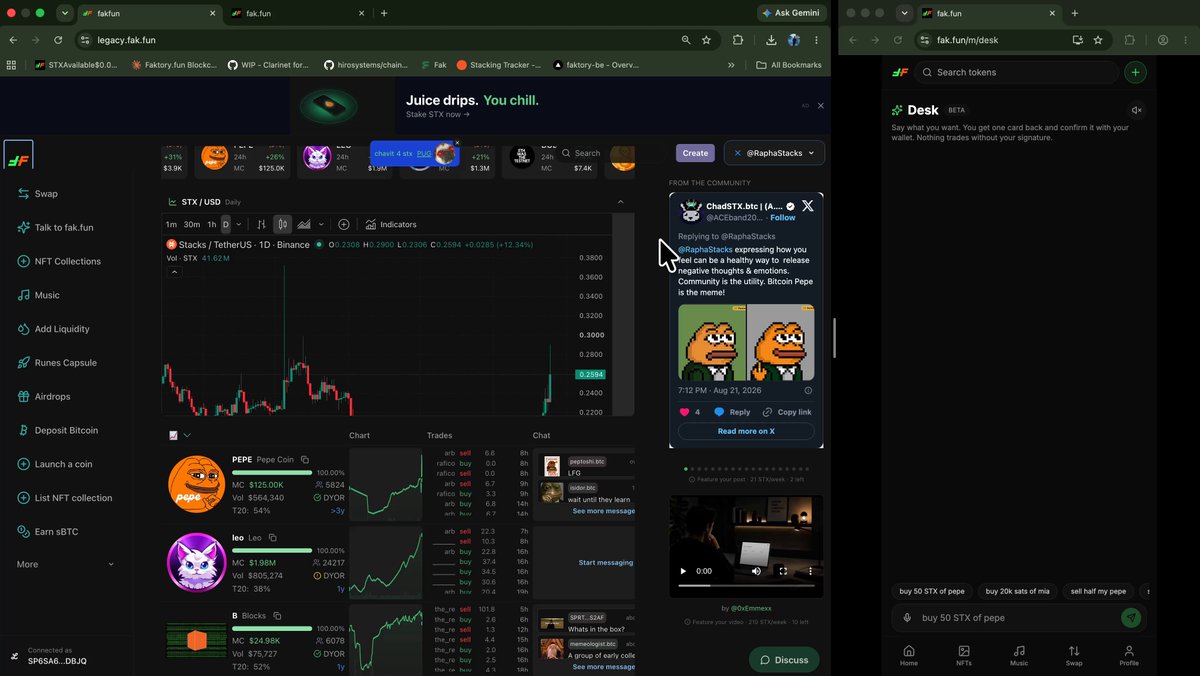Open the Discuss chat button
This screenshot has height=676, width=1200.
pyautogui.click(x=784, y=660)
